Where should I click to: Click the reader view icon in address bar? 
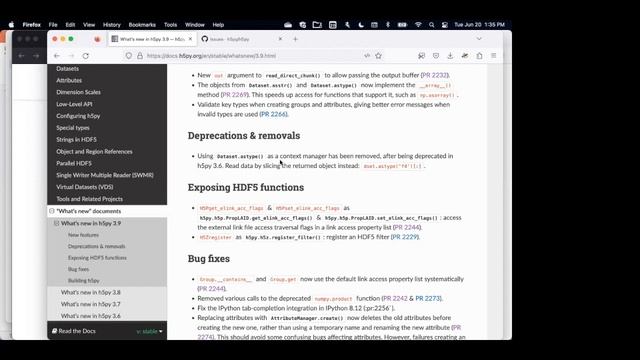[x=367, y=56]
